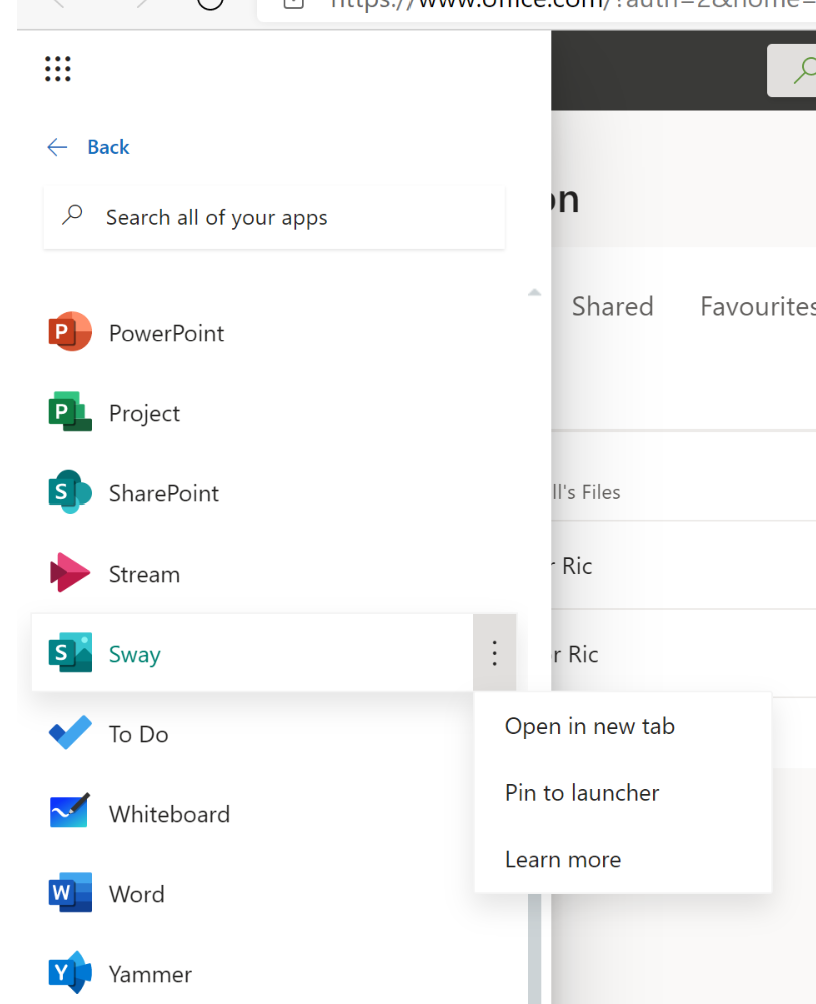Screen dimensions: 816x1004
Task: Click Learn more in context menu
Action: pyautogui.click(x=563, y=860)
